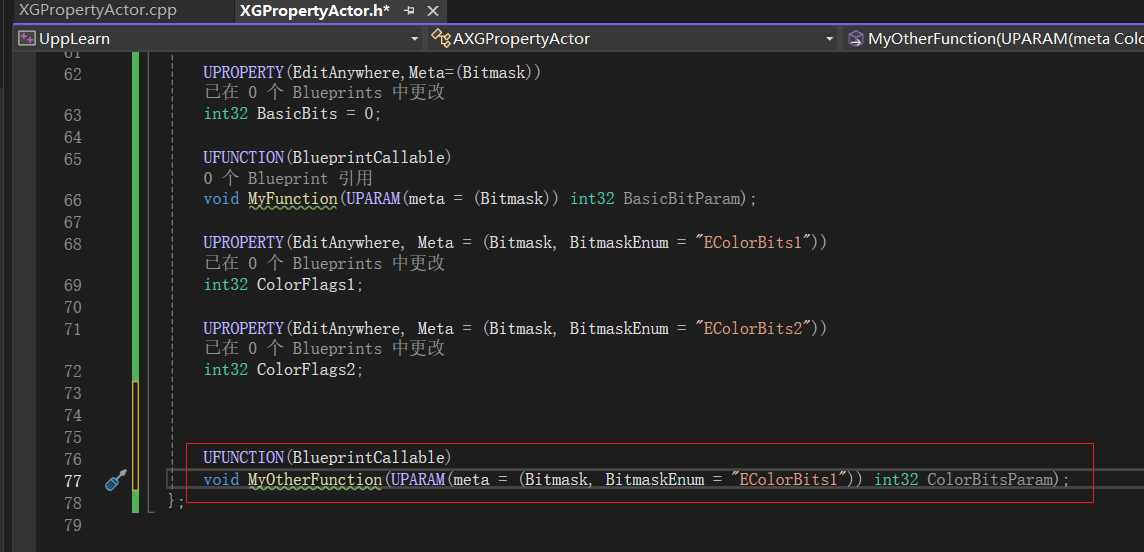
Task: Click line number 63 in the margin
Action: click(x=73, y=115)
